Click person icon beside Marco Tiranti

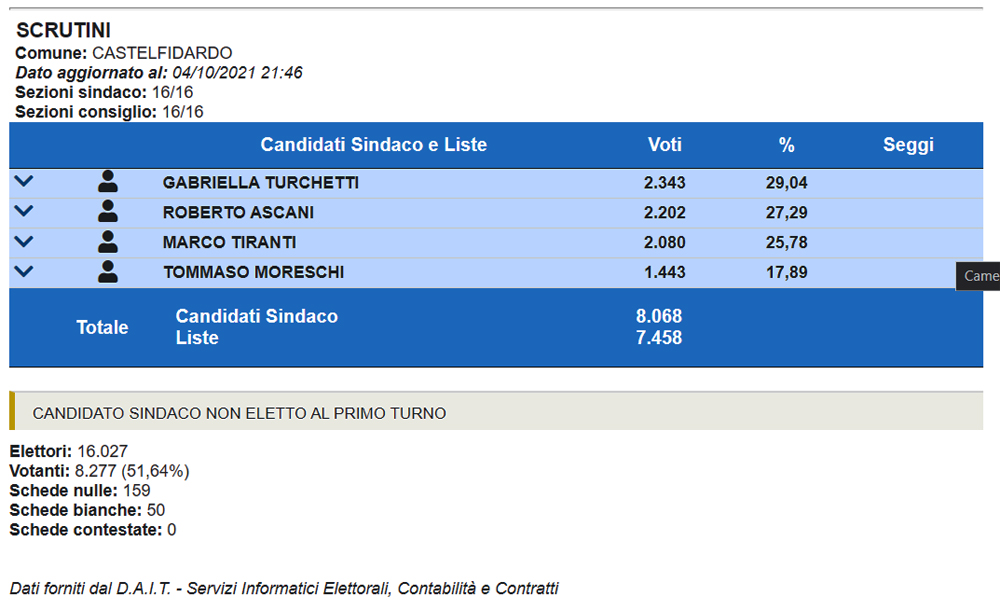tap(108, 242)
